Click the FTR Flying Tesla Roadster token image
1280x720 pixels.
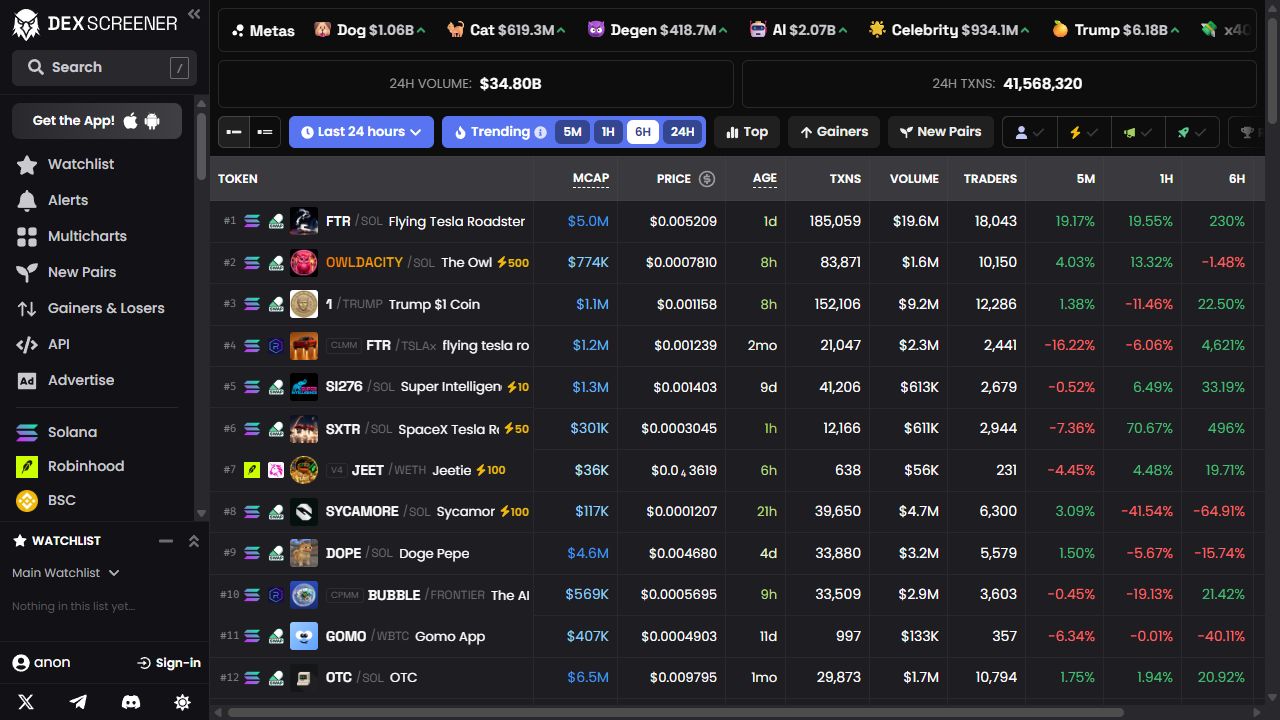304,221
